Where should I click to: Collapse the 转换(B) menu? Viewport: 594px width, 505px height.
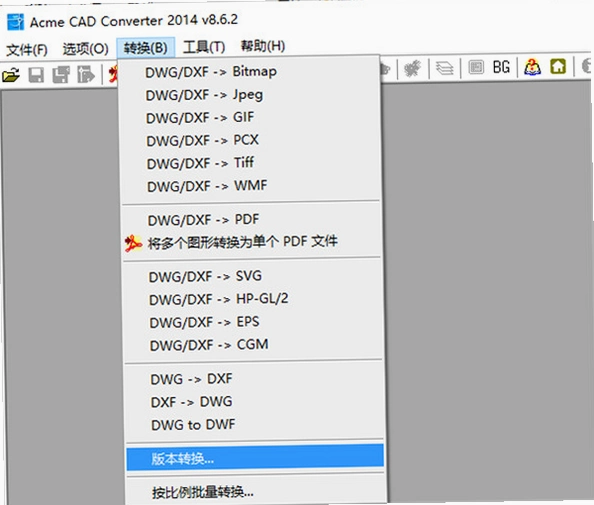[x=145, y=48]
